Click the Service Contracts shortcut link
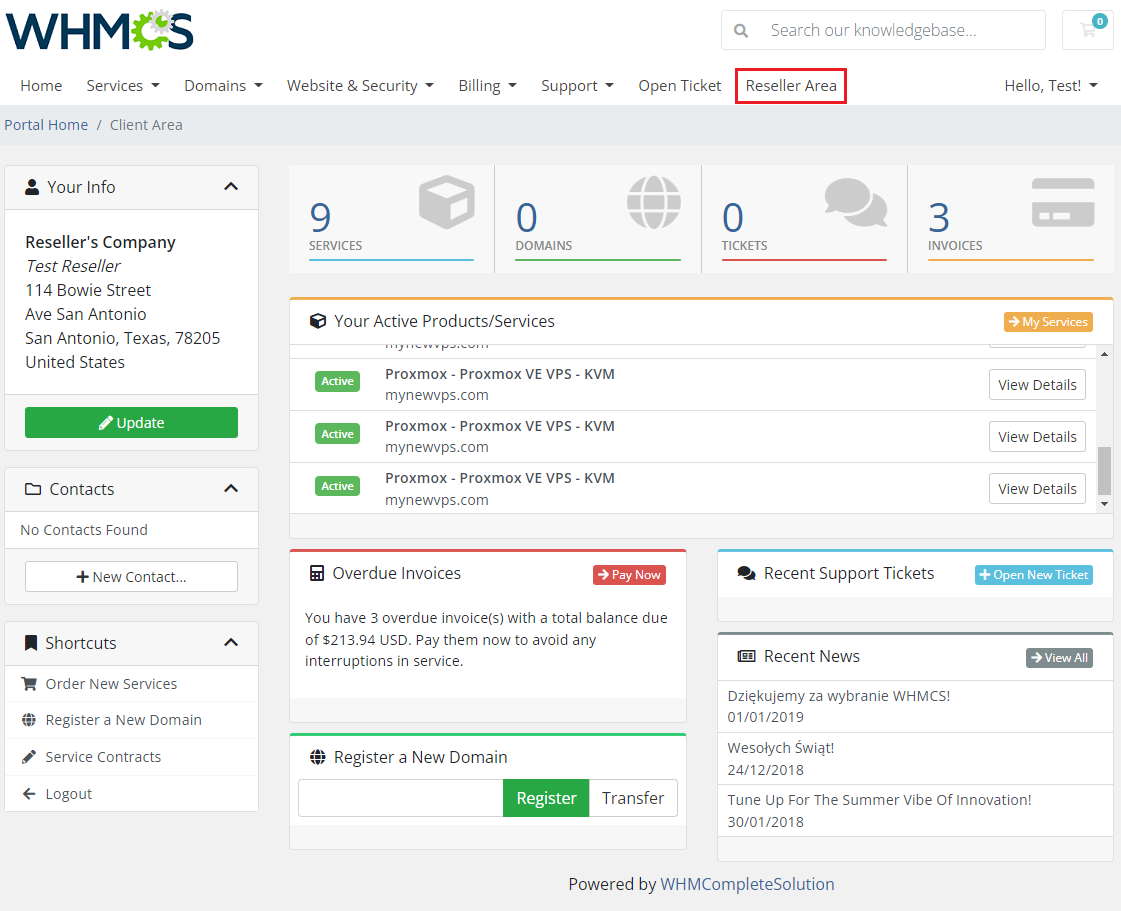1121x911 pixels. pyautogui.click(x=132, y=757)
